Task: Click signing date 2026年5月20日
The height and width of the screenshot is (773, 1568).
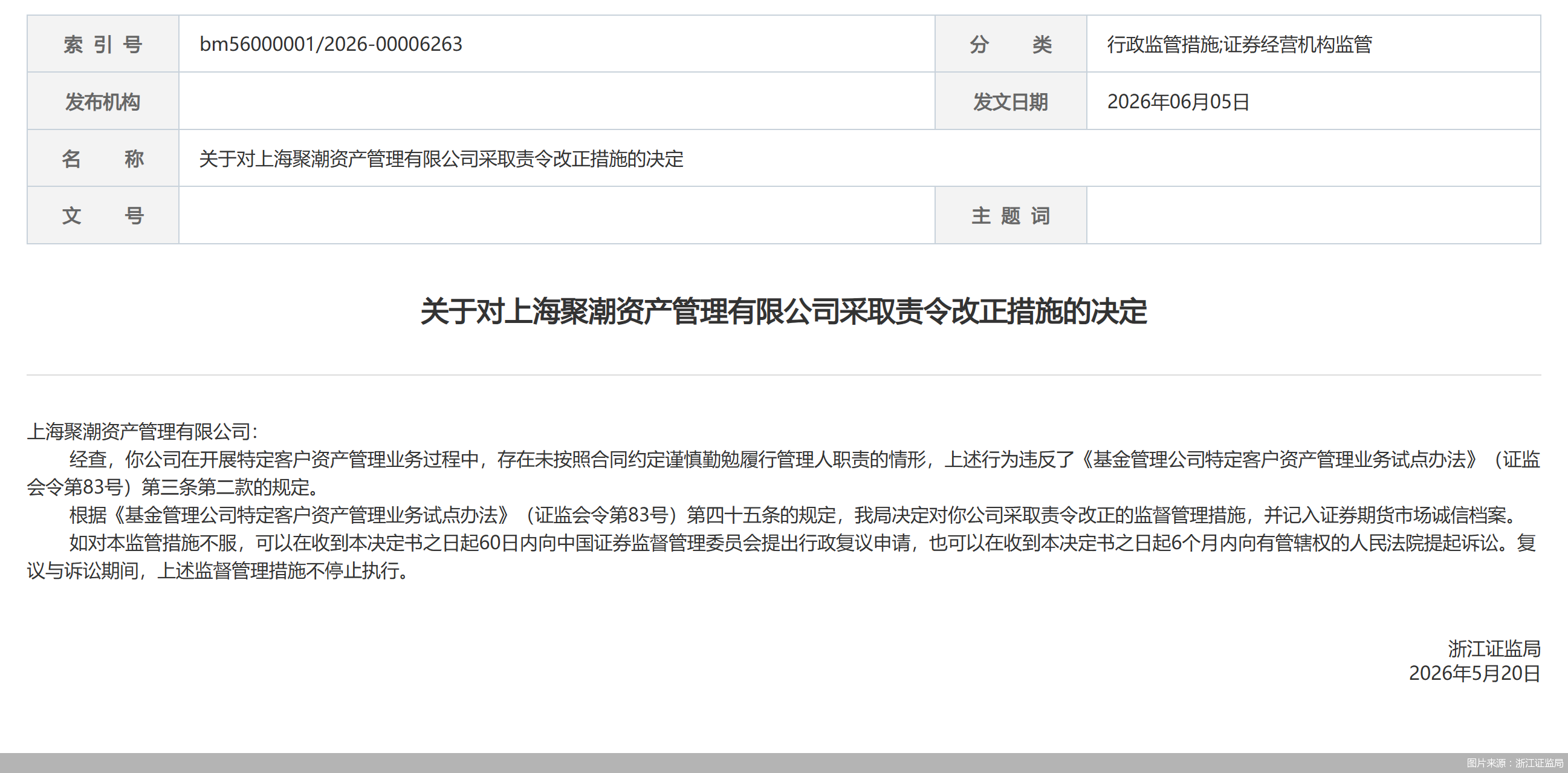Action: (1474, 673)
